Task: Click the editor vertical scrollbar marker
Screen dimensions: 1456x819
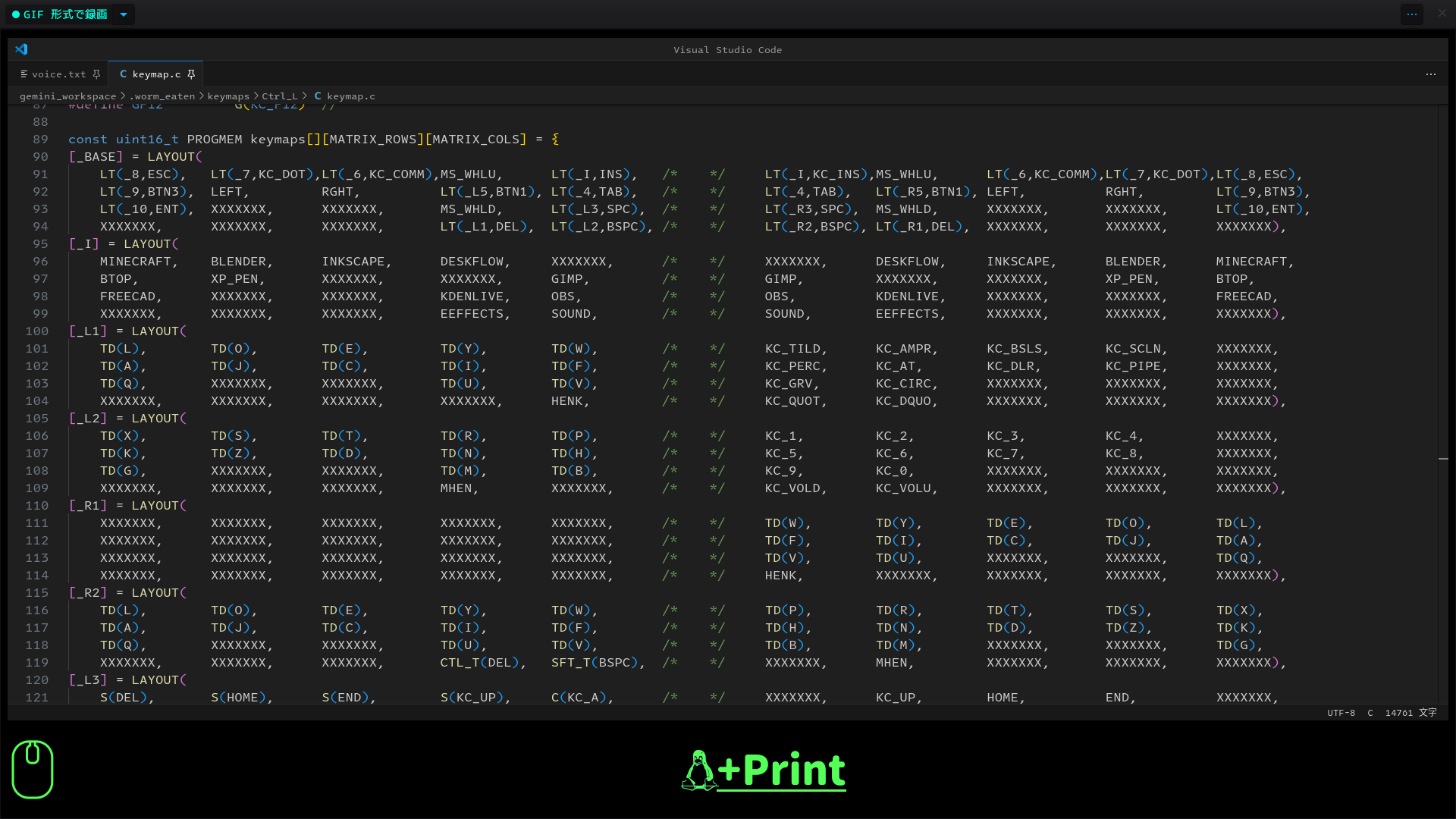Action: 1443,459
